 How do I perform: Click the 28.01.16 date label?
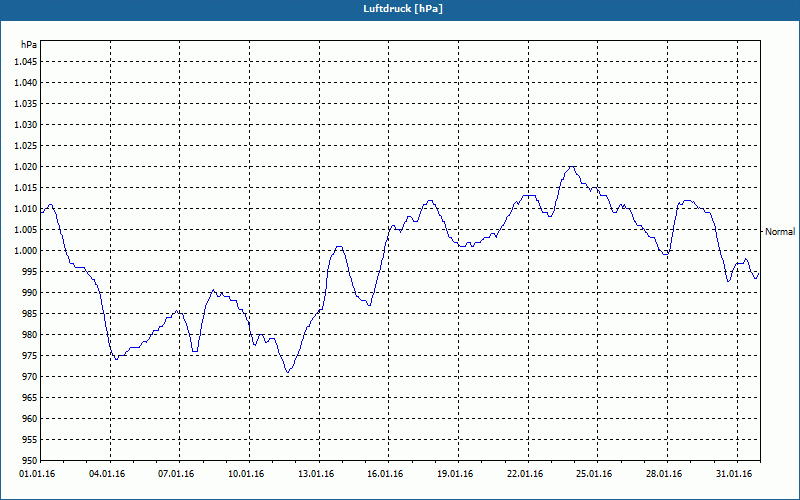(x=664, y=474)
